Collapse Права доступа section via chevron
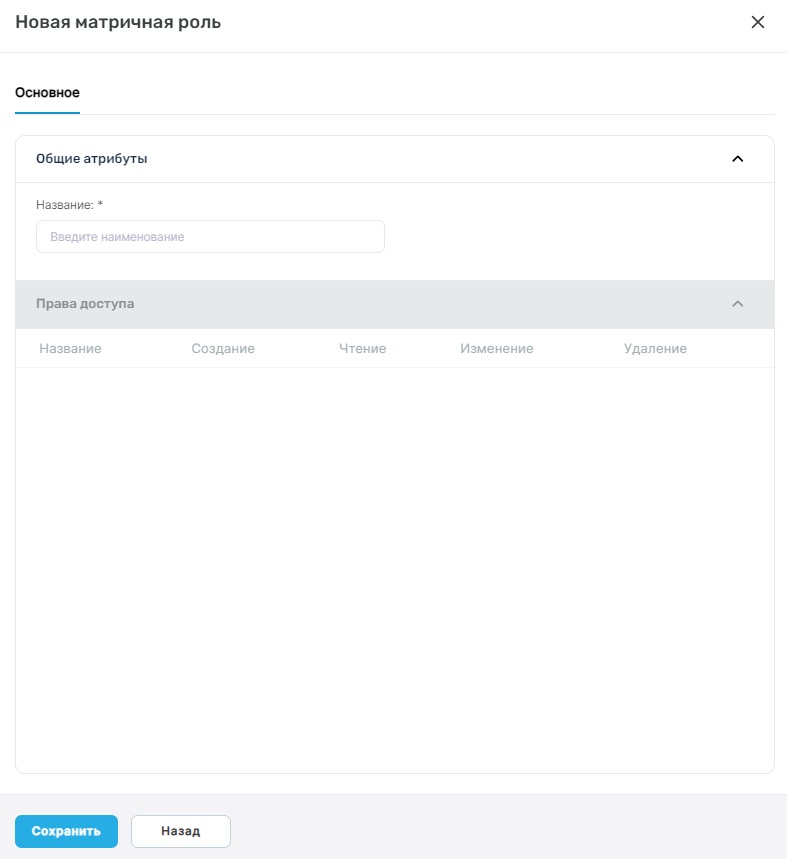The width and height of the screenshot is (787, 859). pos(738,304)
